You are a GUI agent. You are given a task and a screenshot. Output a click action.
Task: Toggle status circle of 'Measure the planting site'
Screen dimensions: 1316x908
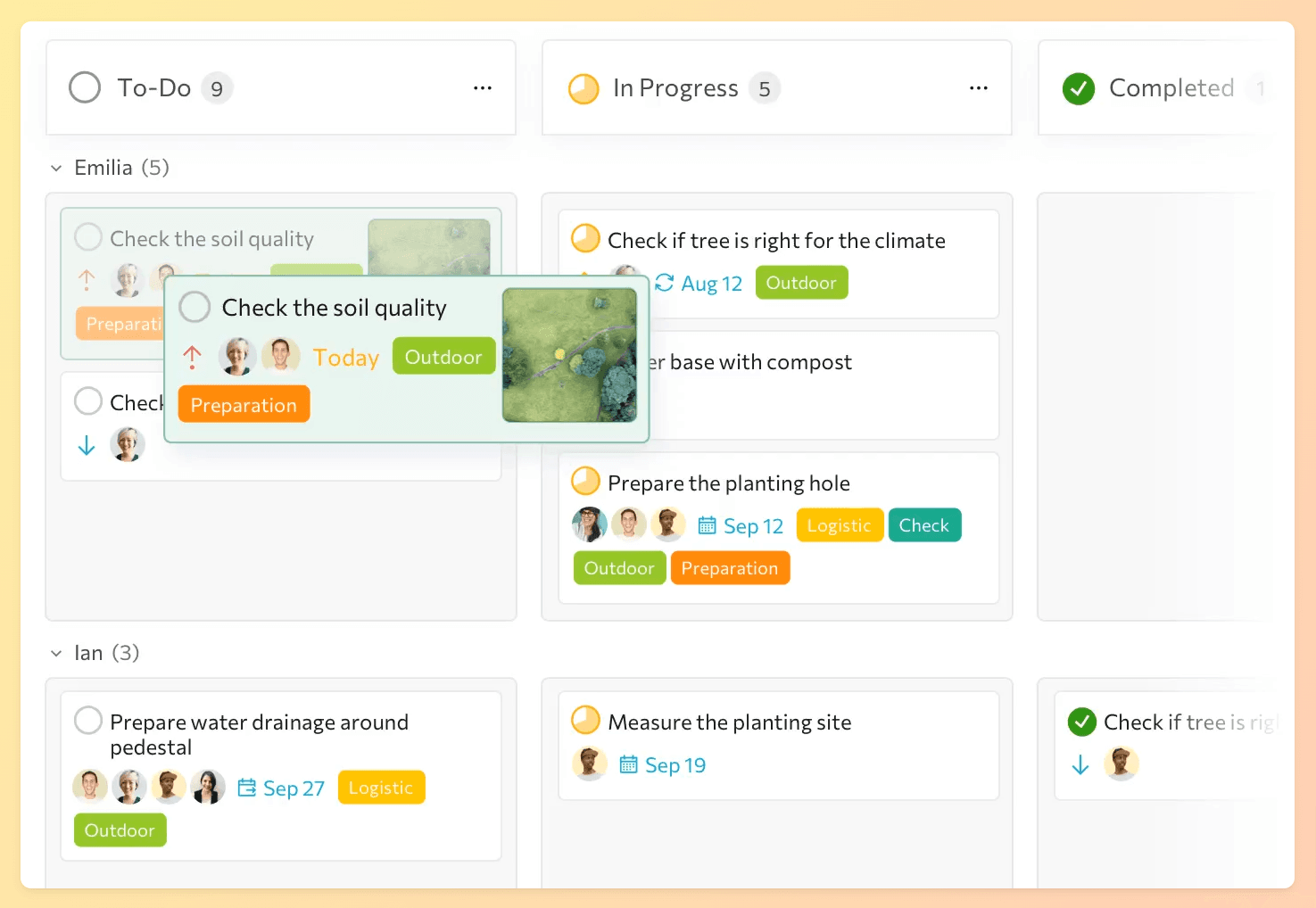pos(585,721)
